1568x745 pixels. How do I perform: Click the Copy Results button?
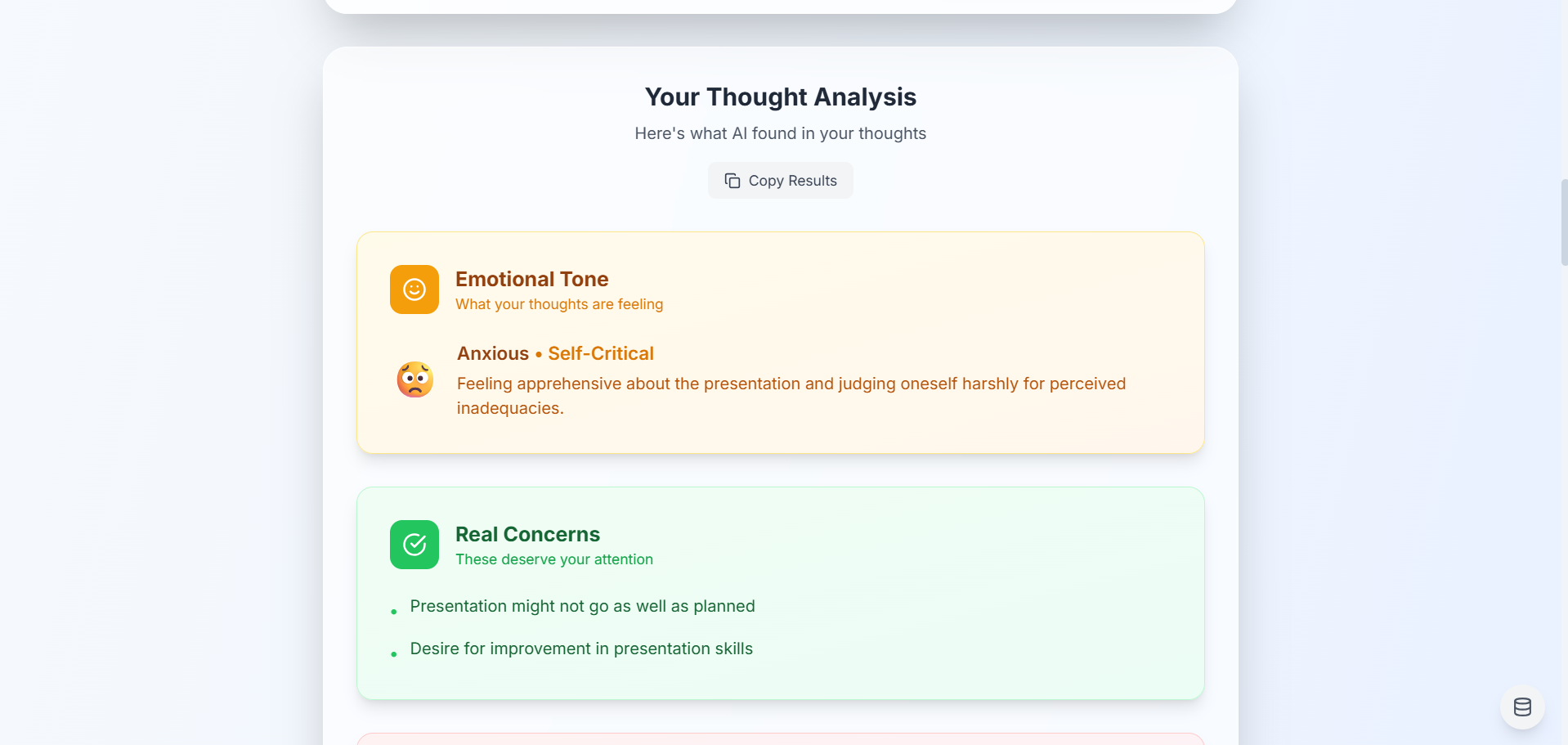point(780,180)
